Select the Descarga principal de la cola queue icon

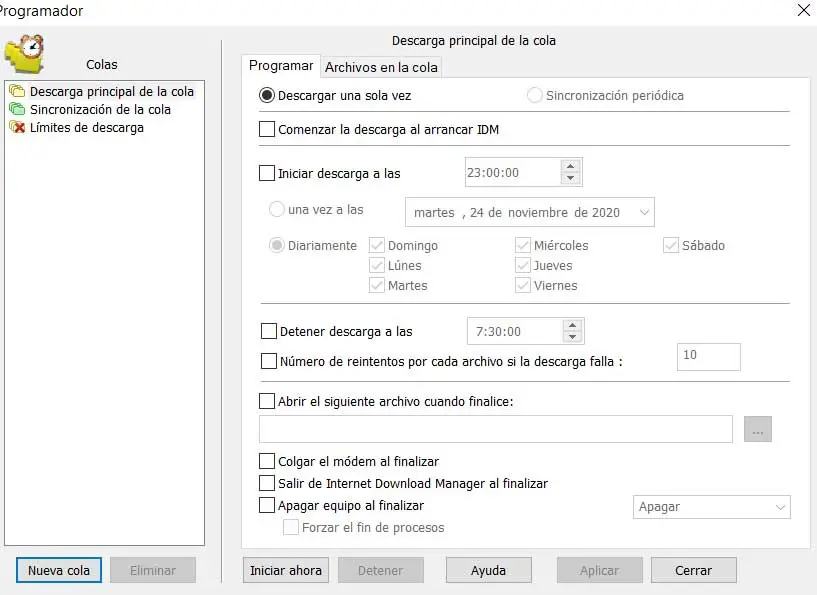17,91
